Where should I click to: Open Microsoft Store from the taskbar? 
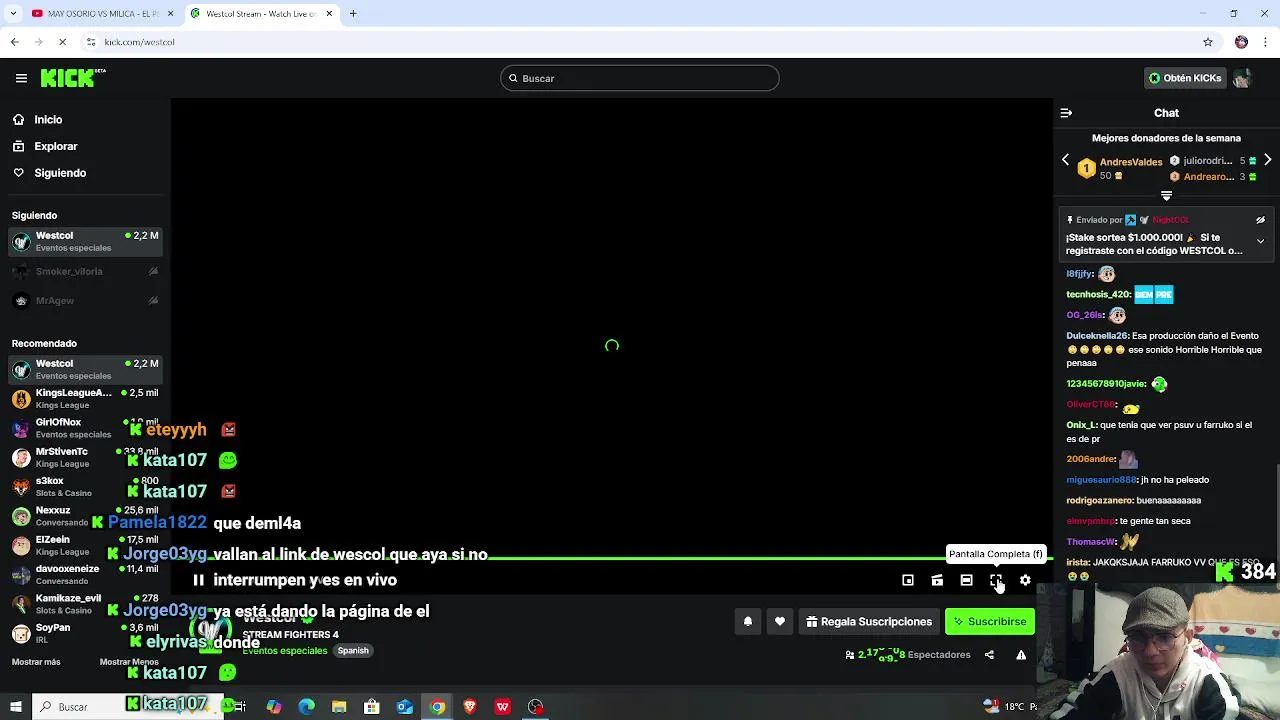click(x=372, y=707)
